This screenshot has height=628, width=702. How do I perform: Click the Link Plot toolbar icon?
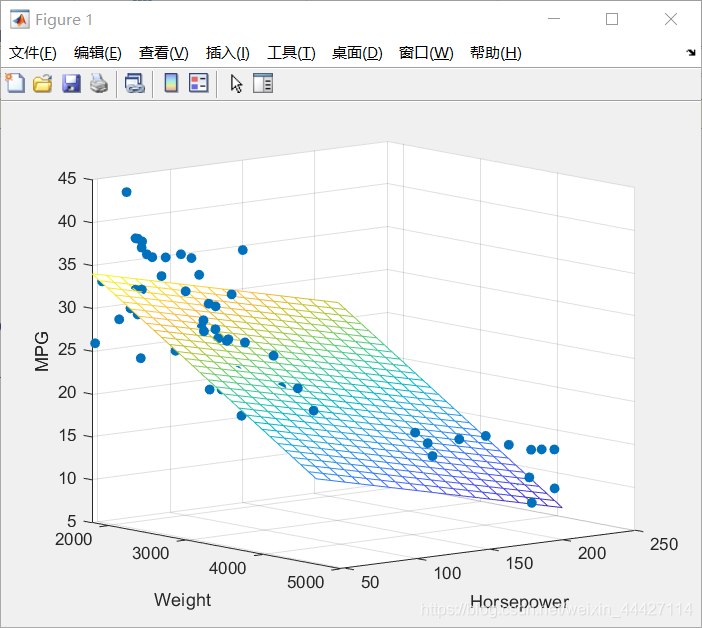[135, 84]
